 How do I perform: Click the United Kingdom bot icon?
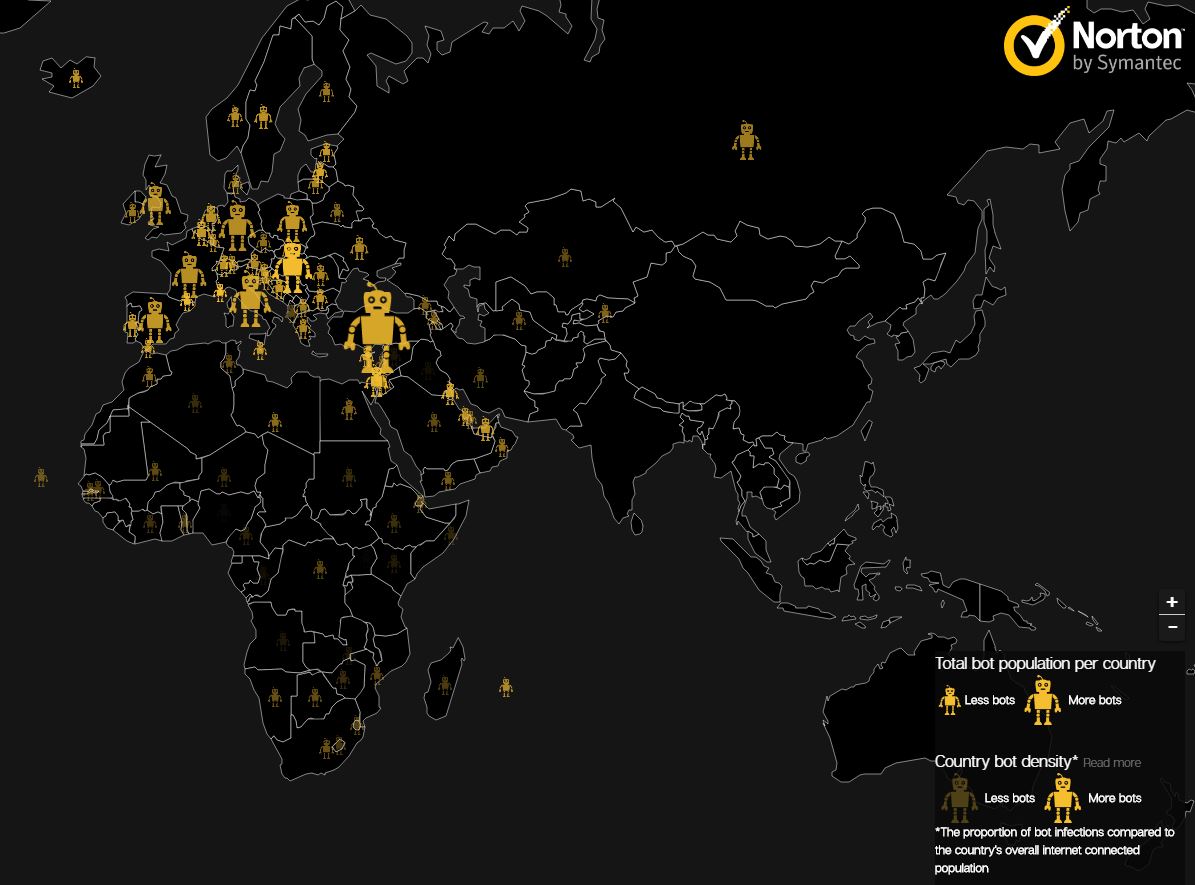pyautogui.click(x=155, y=204)
